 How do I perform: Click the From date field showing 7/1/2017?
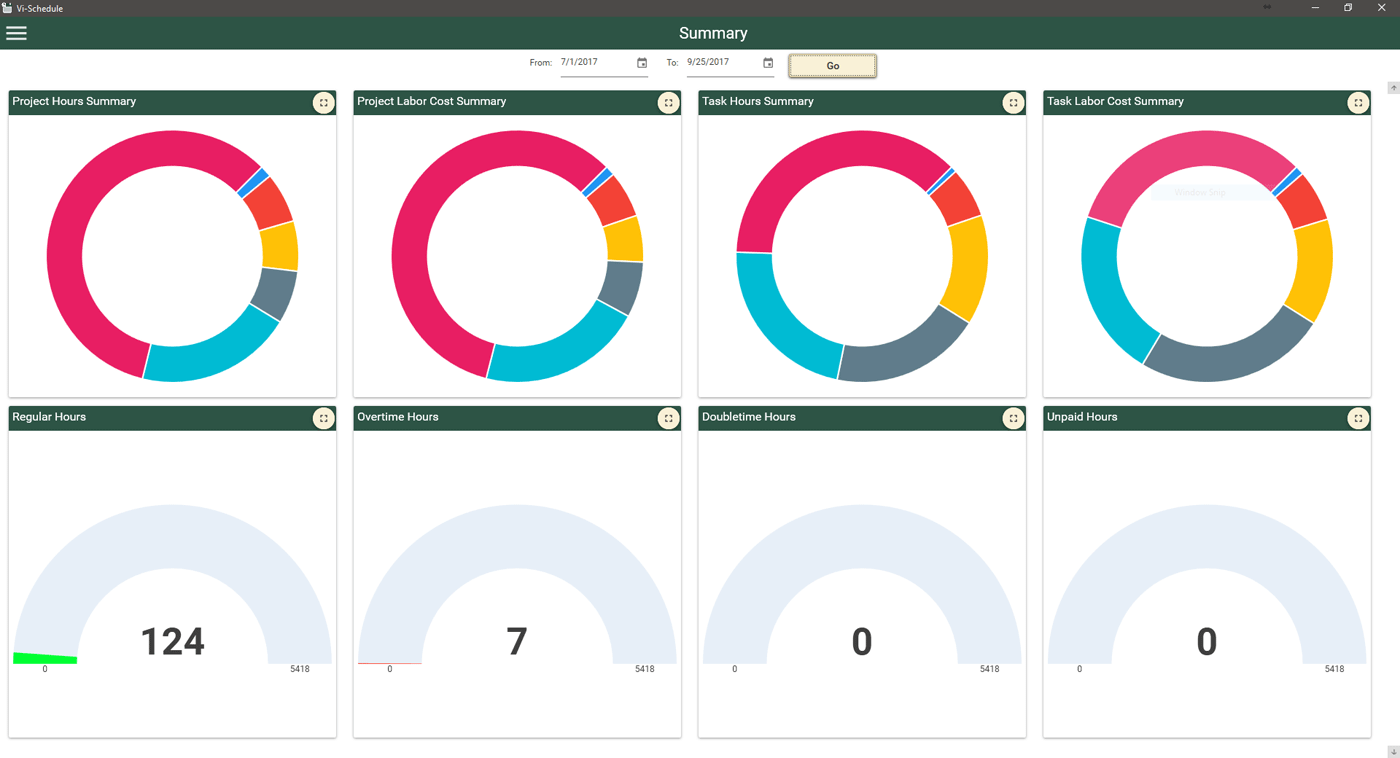[x=595, y=62]
